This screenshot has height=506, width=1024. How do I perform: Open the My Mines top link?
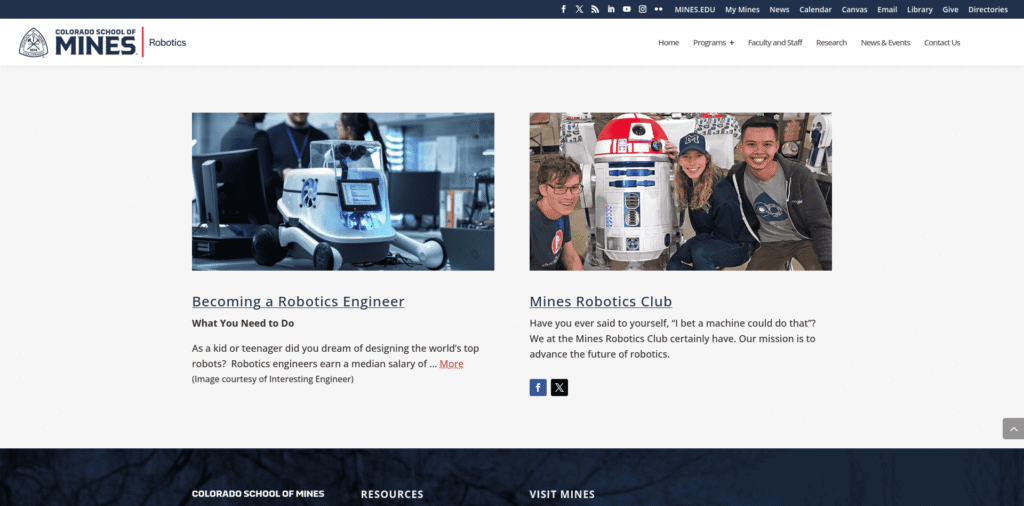(x=743, y=9)
